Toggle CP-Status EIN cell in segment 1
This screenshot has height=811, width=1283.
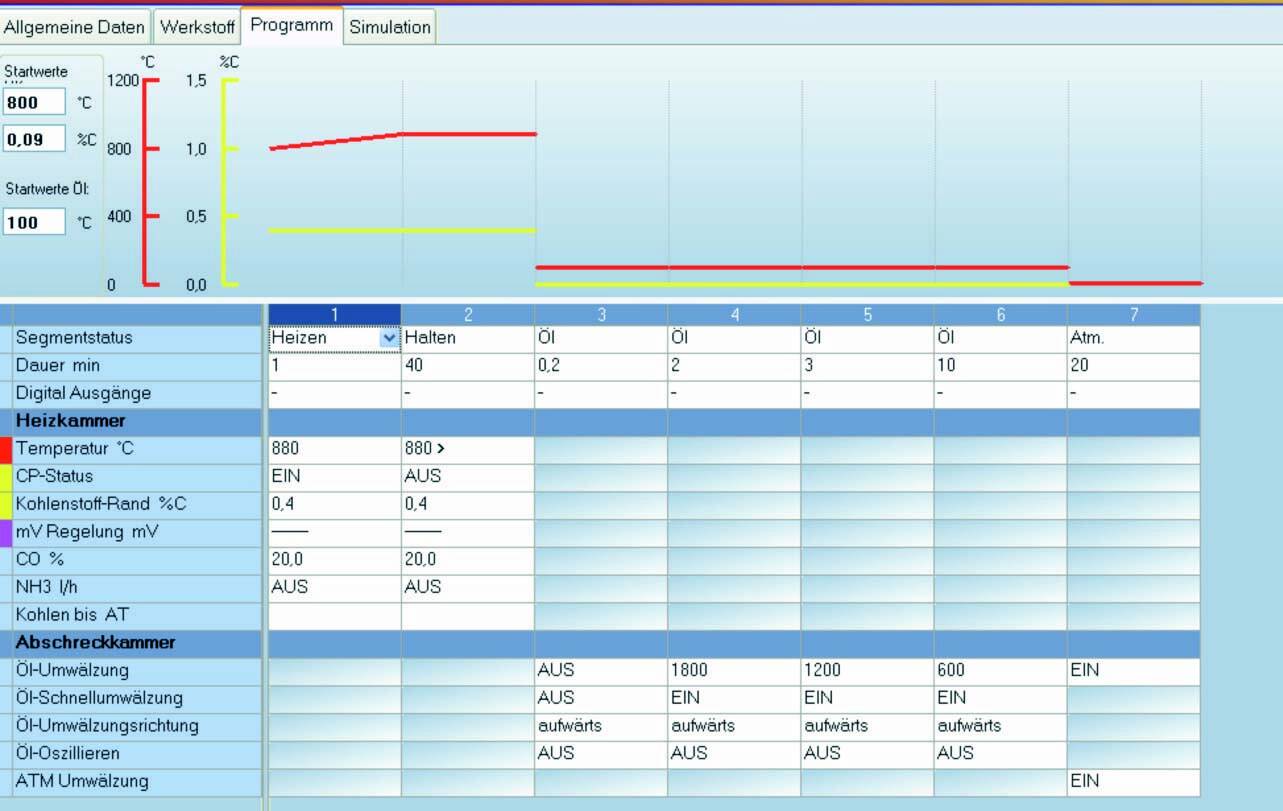pyautogui.click(x=334, y=477)
